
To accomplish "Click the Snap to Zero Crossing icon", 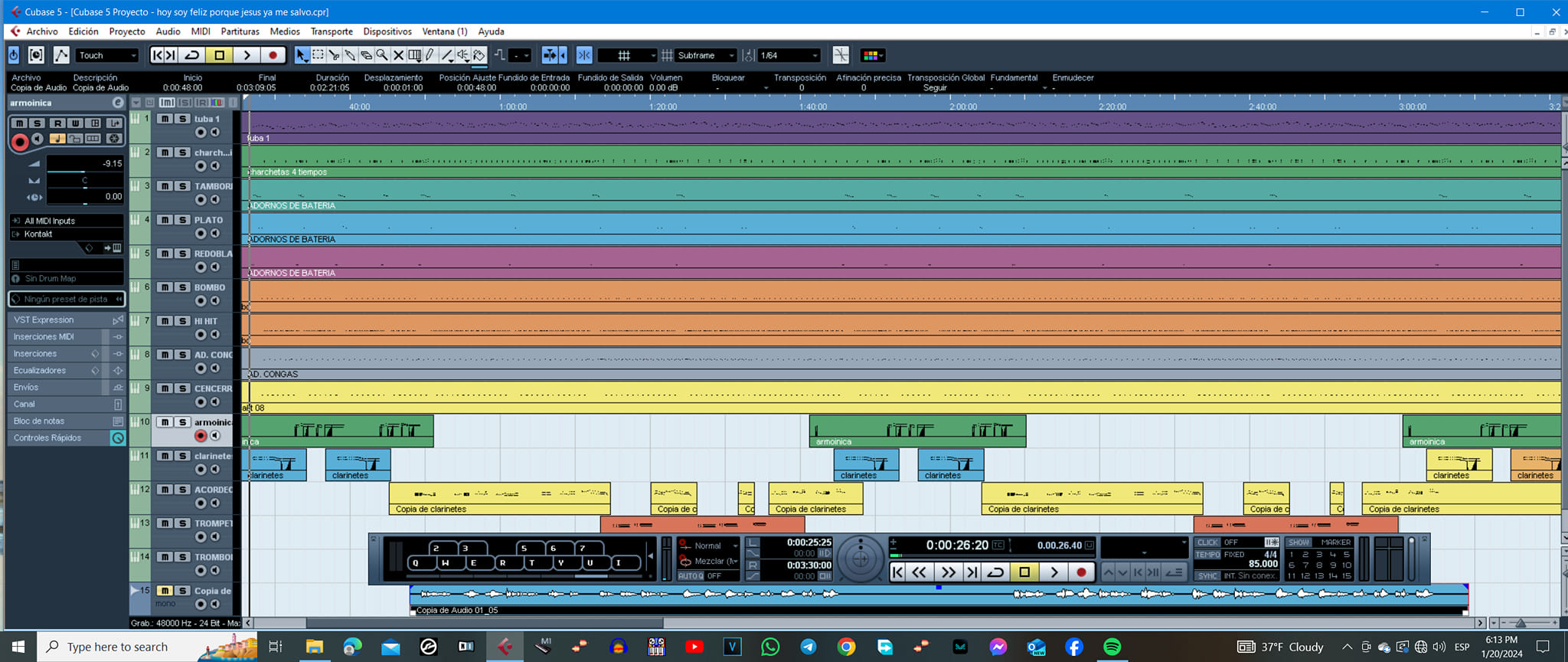I will (841, 55).
